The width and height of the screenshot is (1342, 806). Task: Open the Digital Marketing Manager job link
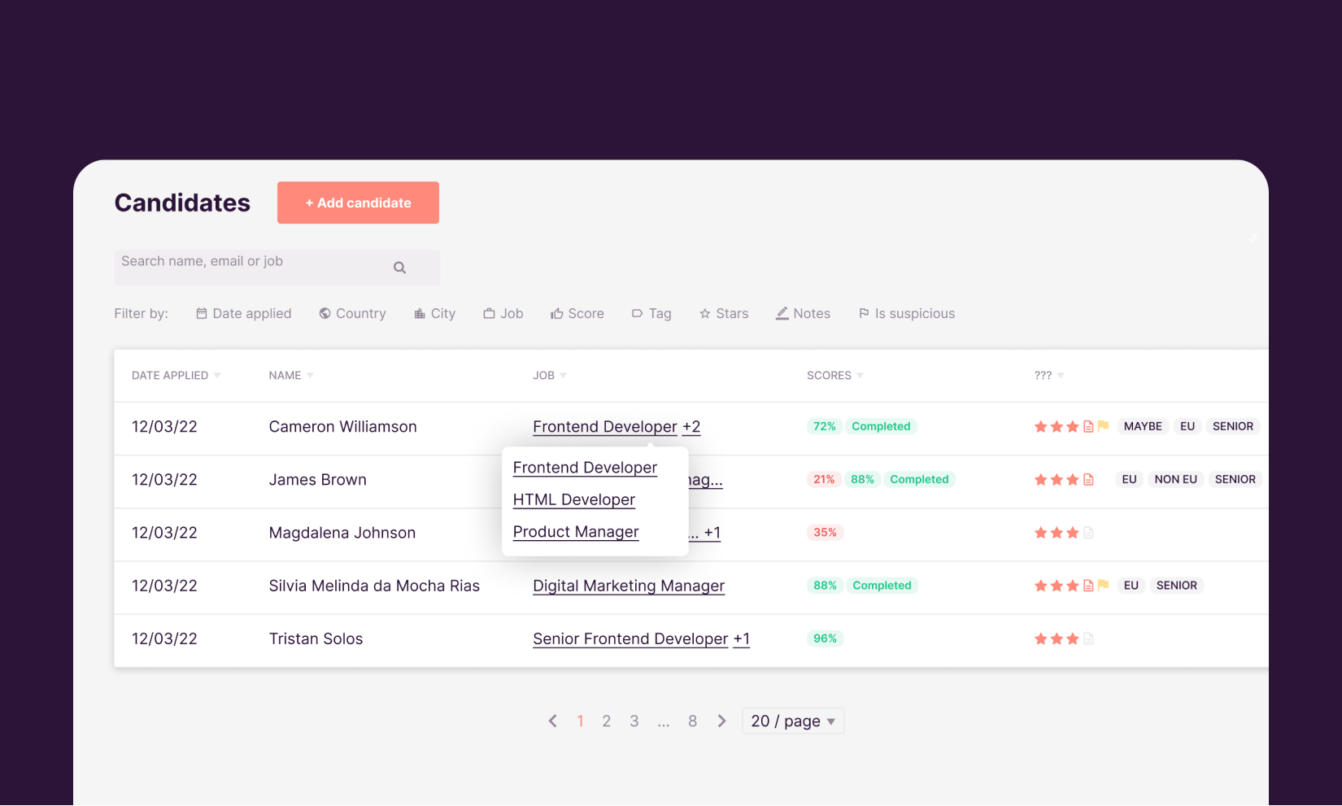point(628,585)
